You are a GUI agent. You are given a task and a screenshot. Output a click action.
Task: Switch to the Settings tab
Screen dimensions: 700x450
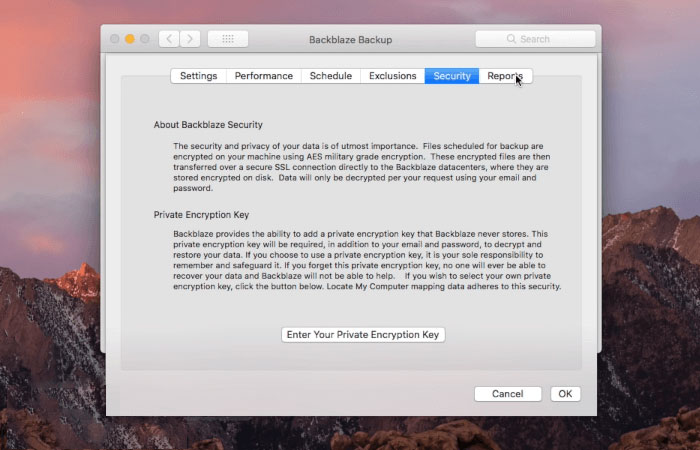click(x=199, y=76)
